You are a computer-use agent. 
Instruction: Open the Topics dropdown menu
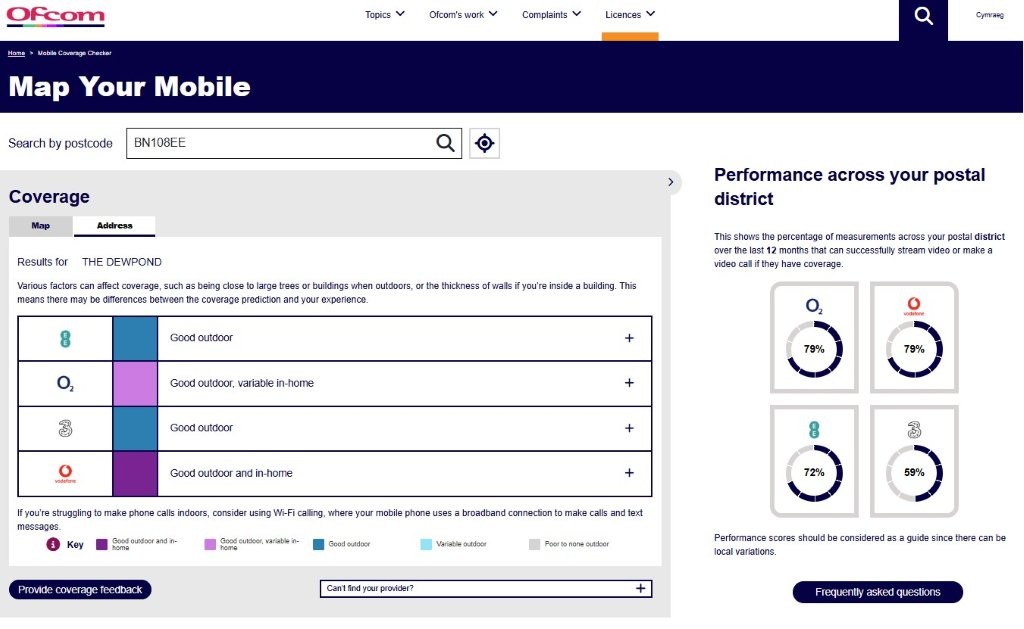385,15
